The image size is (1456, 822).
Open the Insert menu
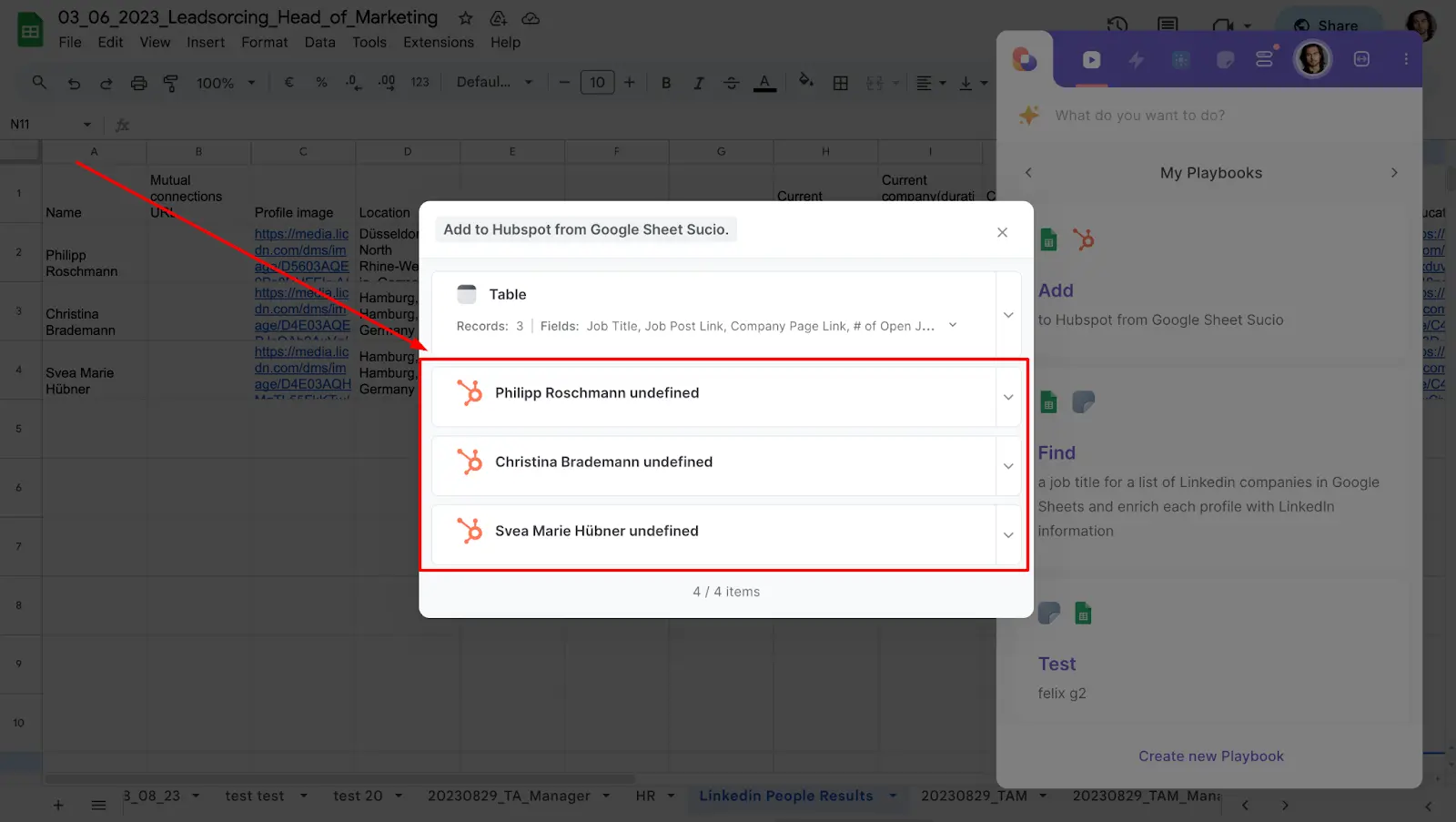point(206,42)
